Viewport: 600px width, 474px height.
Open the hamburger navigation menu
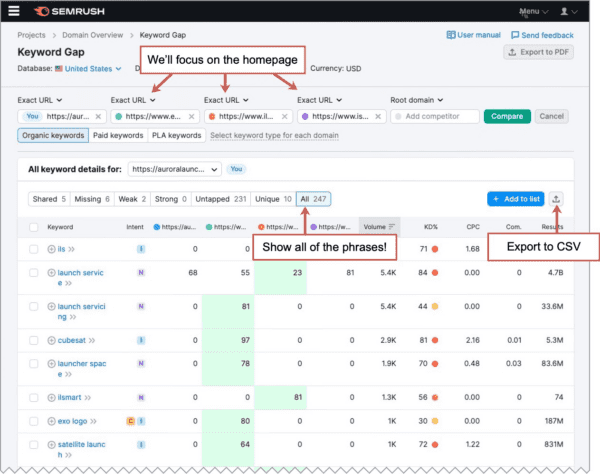point(14,11)
